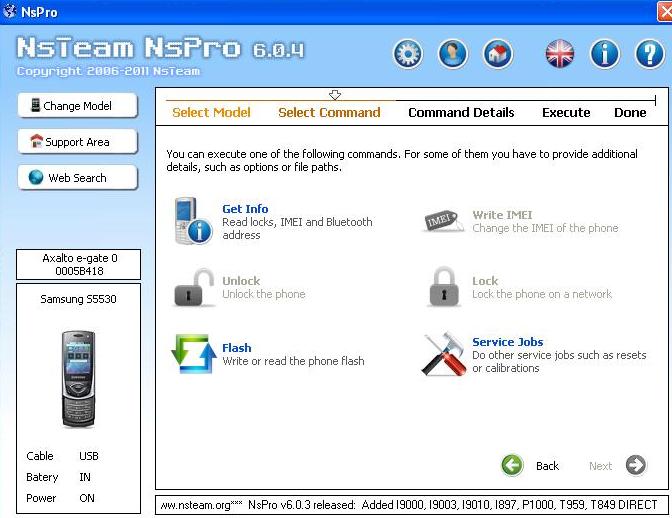Click the NsPro title bar app icon

pos(9,11)
